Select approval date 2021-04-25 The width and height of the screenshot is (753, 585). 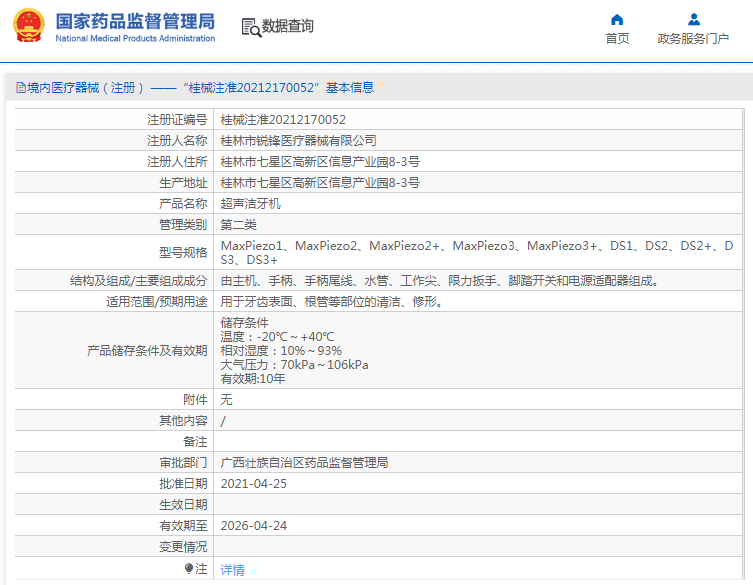click(x=254, y=484)
